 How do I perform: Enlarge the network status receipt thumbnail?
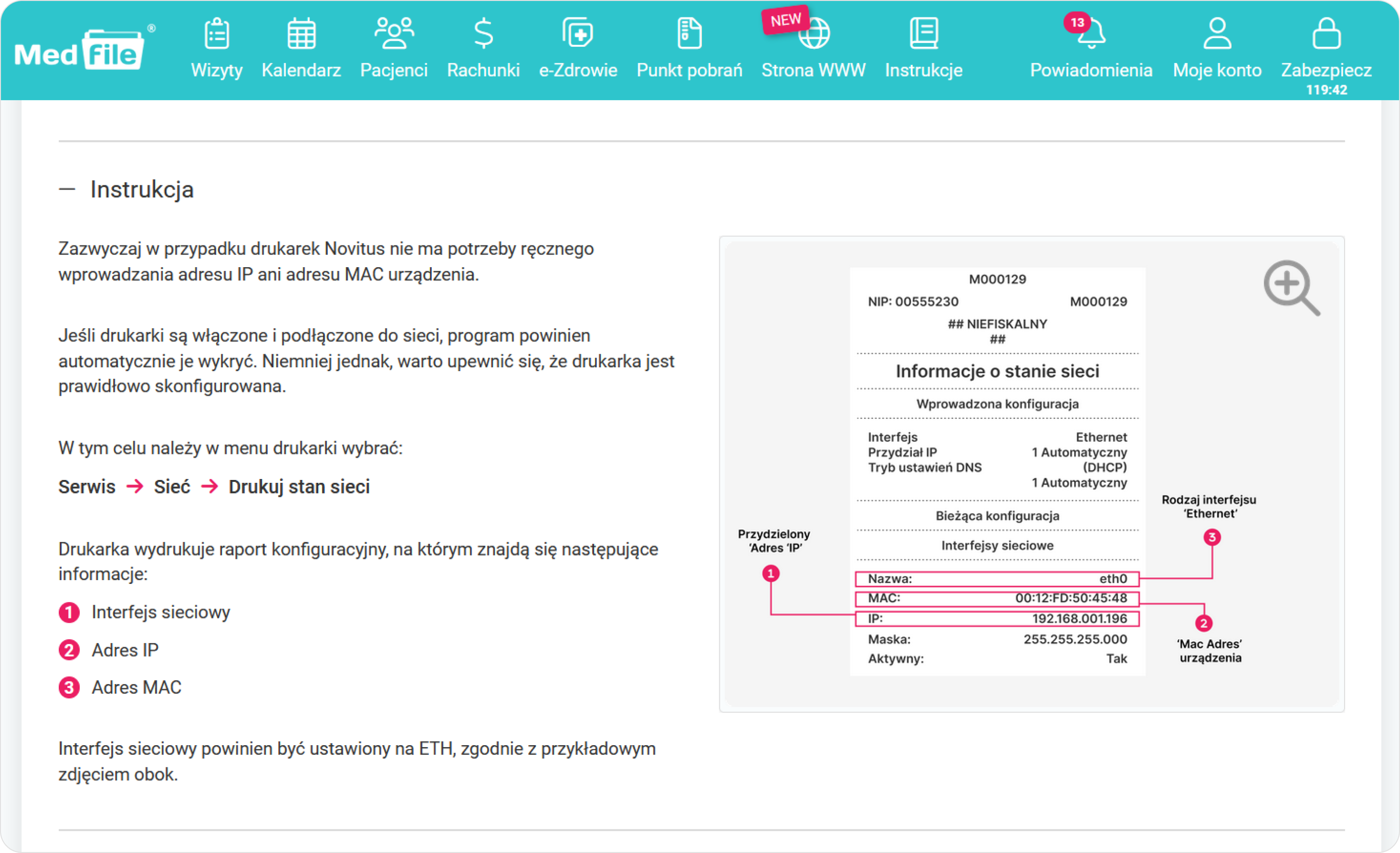pyautogui.click(x=1032, y=474)
